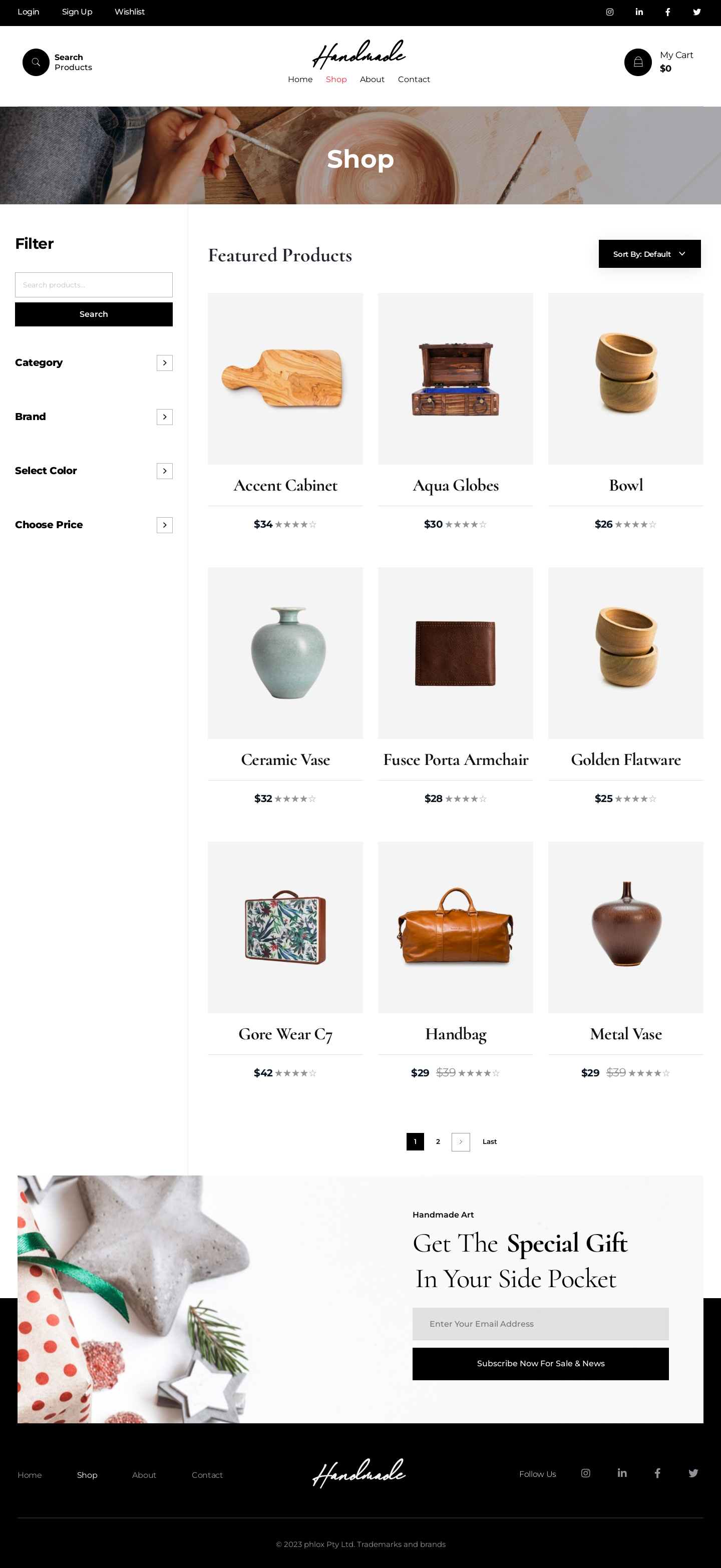Open Twitter icon in top bar
This screenshot has width=721, height=1568.
click(696, 12)
